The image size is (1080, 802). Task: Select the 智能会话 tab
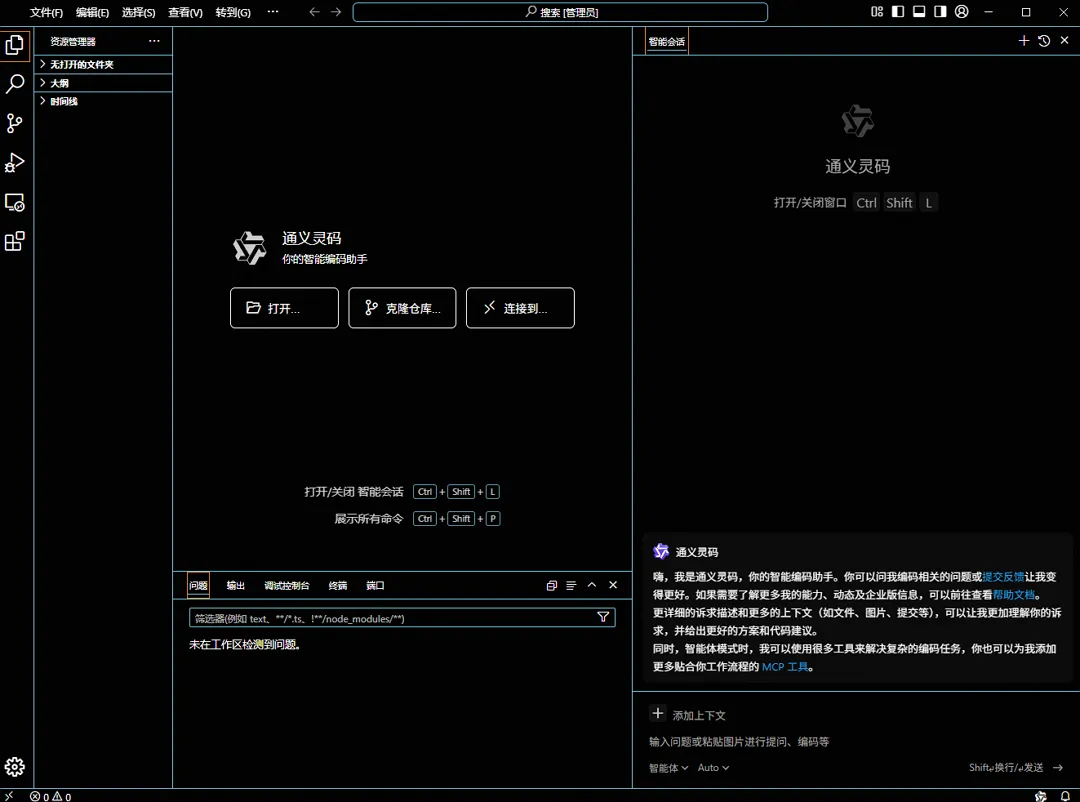click(x=667, y=42)
